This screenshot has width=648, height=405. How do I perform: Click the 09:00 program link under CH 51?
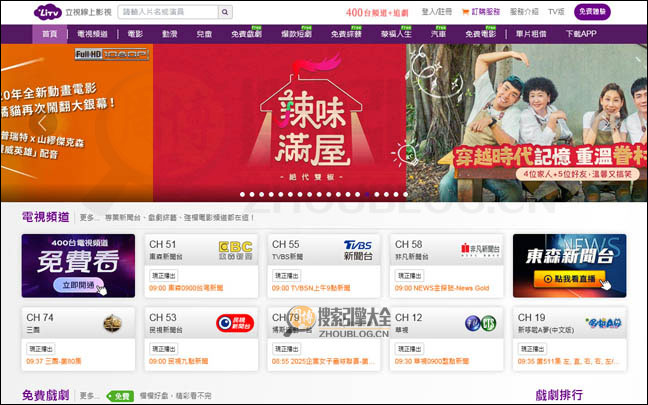pos(186,288)
